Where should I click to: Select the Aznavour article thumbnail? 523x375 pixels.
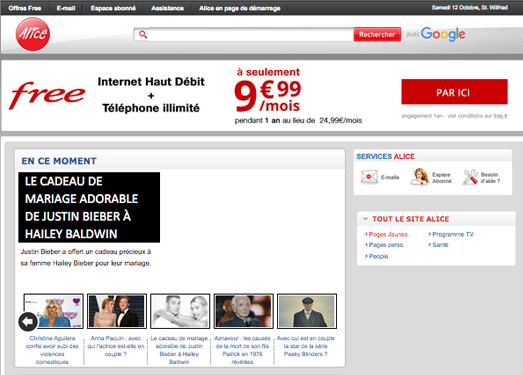[x=243, y=311]
